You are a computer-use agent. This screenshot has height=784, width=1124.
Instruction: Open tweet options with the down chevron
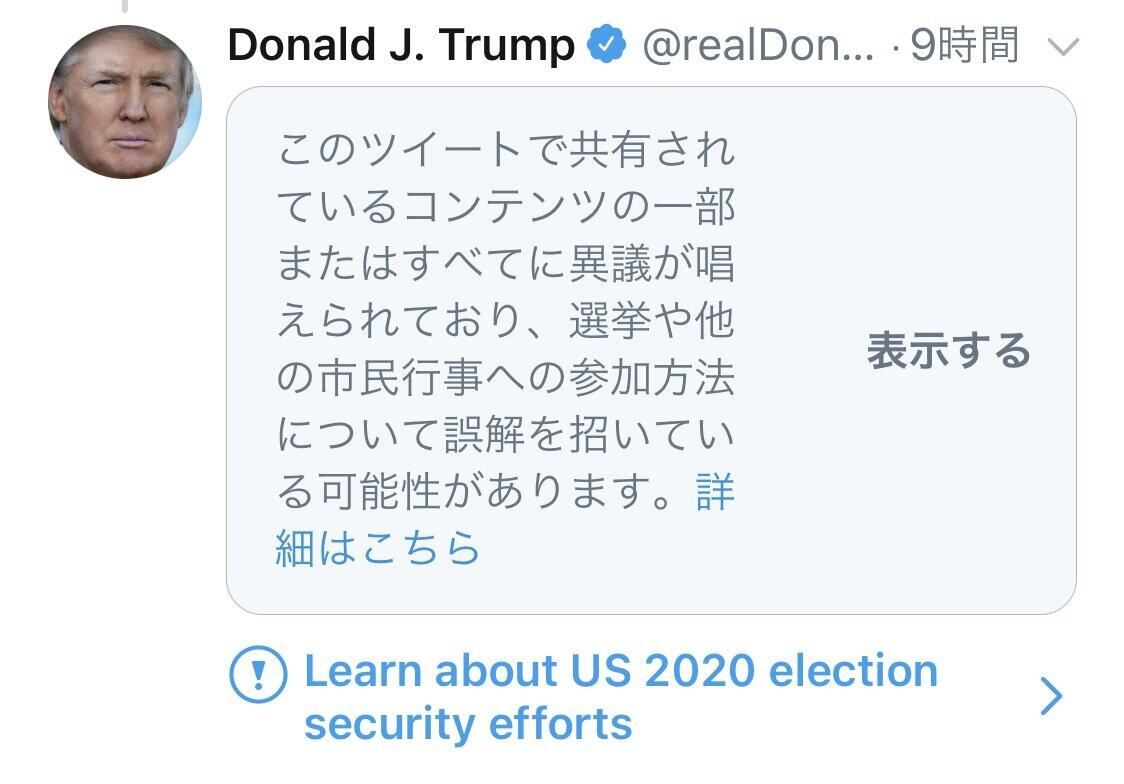[x=1062, y=46]
